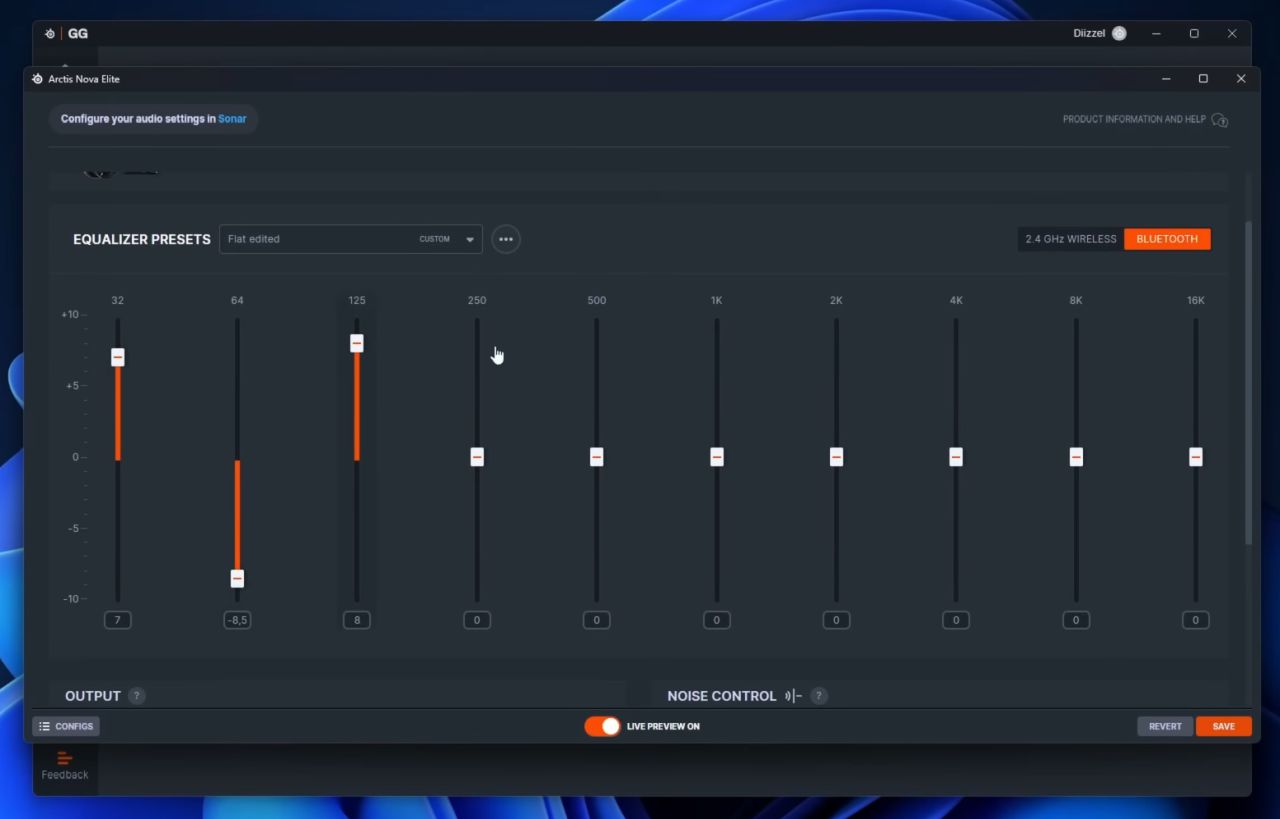Select the Bluetooth connection mode
This screenshot has height=819, width=1280.
[1166, 239]
